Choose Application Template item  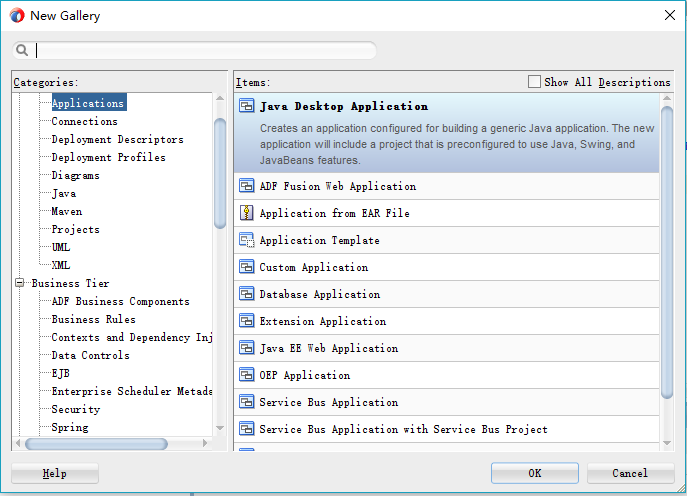(x=446, y=240)
